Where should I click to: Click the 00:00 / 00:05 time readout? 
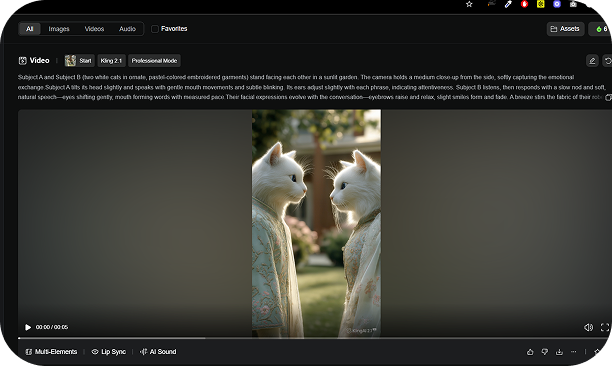point(52,327)
